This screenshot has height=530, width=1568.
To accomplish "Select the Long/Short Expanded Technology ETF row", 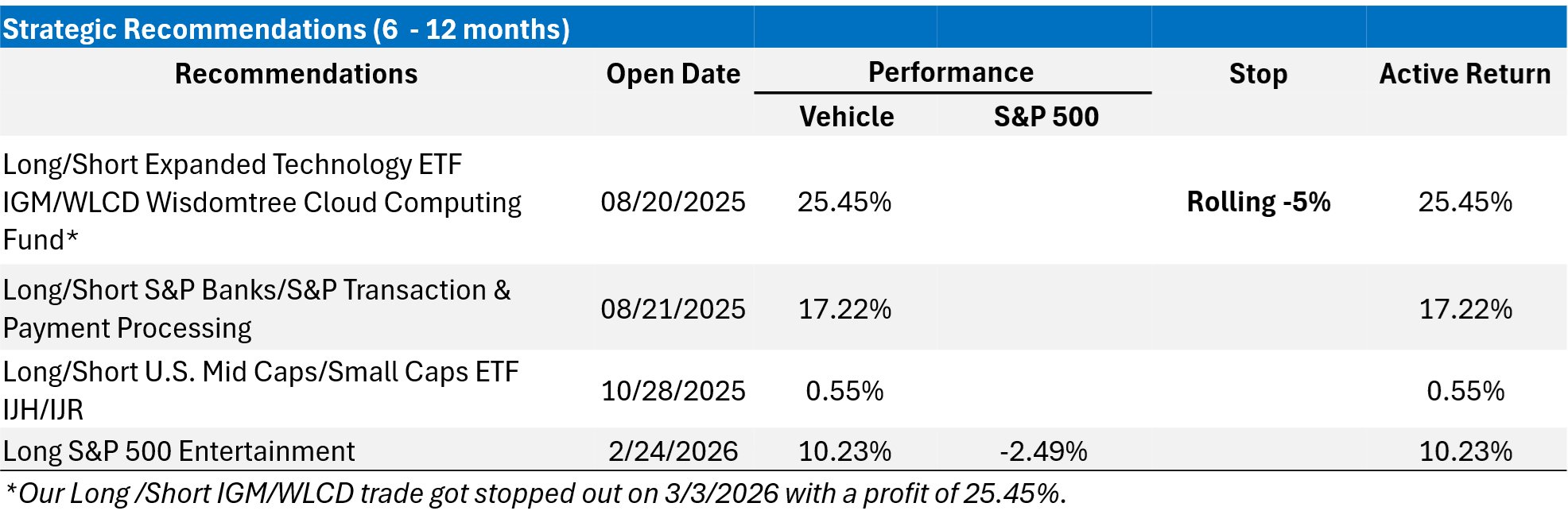I will [x=262, y=202].
